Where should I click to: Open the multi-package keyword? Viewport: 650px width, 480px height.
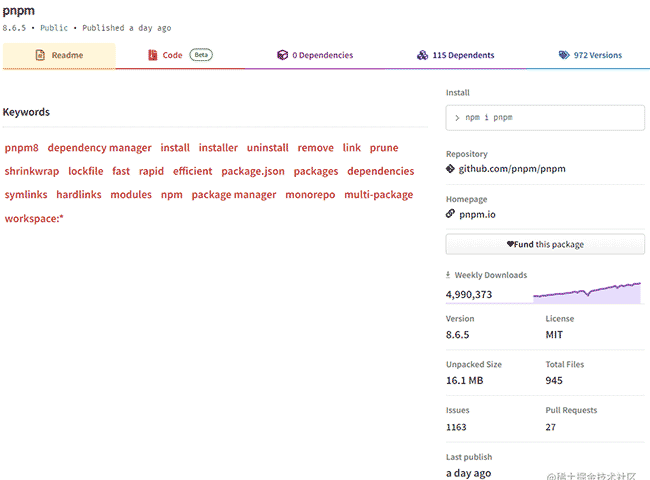378,194
